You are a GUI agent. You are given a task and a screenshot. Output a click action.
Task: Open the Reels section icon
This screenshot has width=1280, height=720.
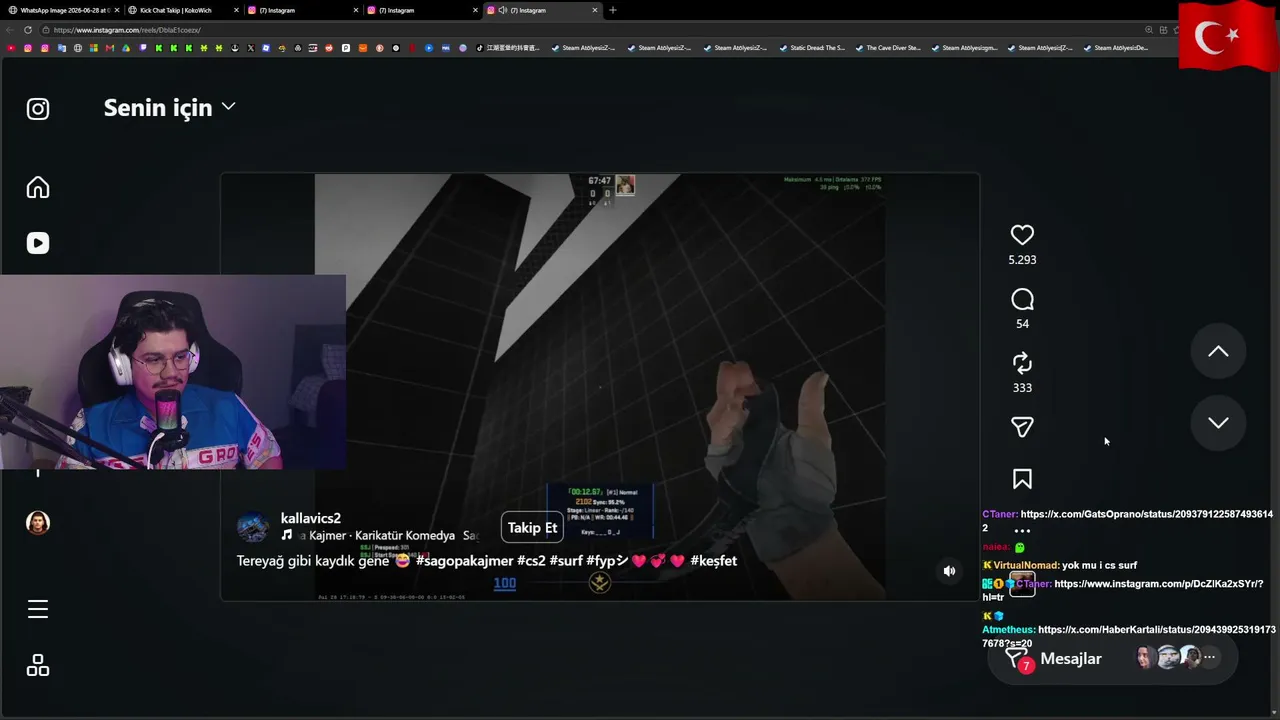pos(38,243)
